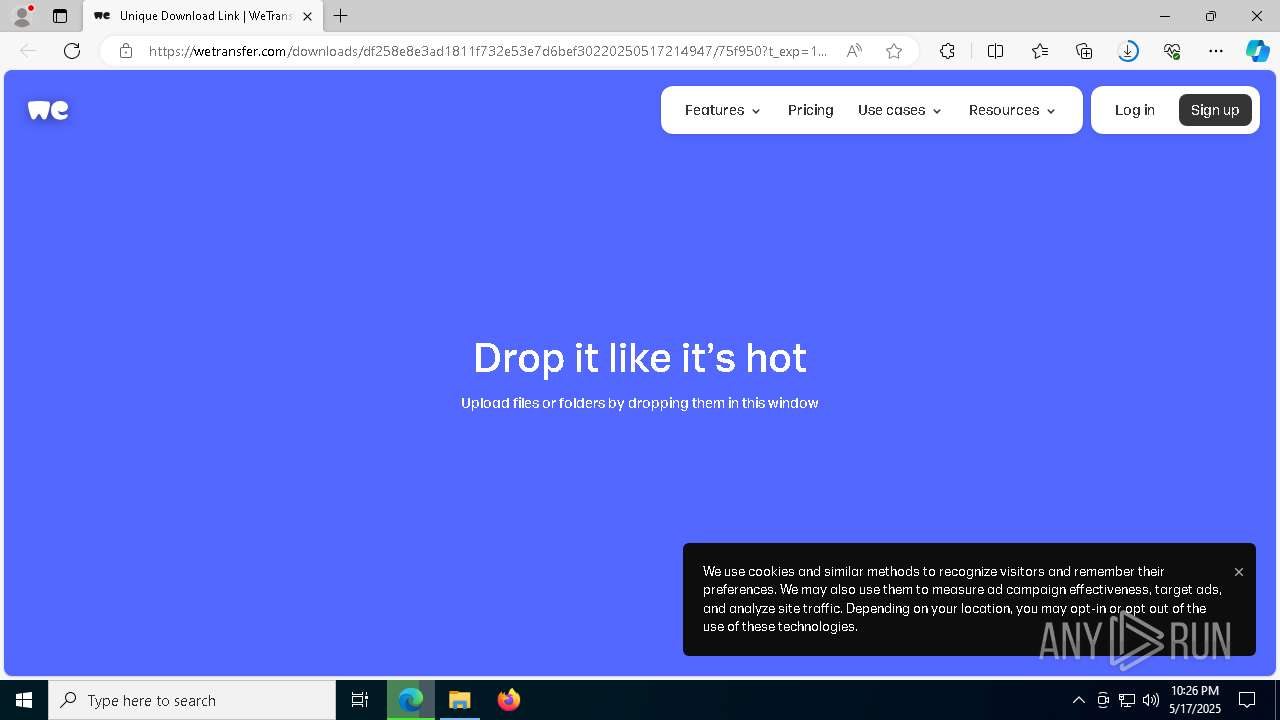Open the Collections panel
The image size is (1280, 720).
coord(1084,51)
